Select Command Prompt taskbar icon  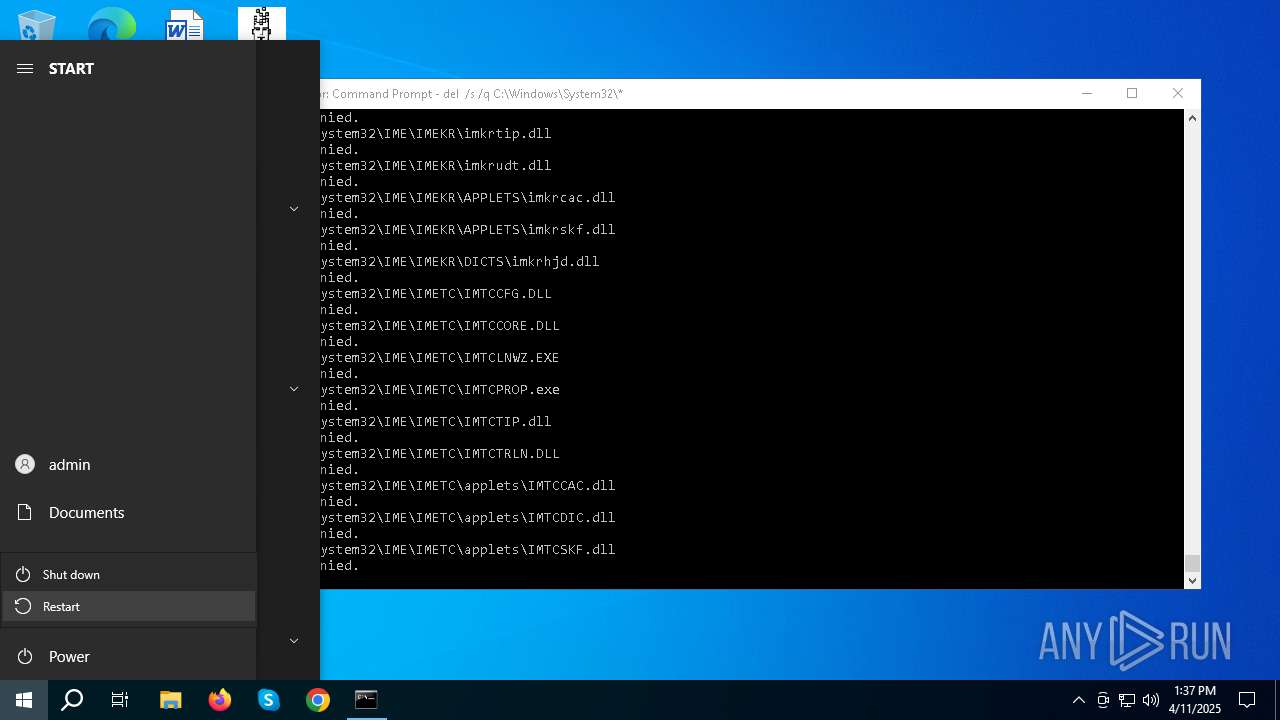pyautogui.click(x=367, y=700)
